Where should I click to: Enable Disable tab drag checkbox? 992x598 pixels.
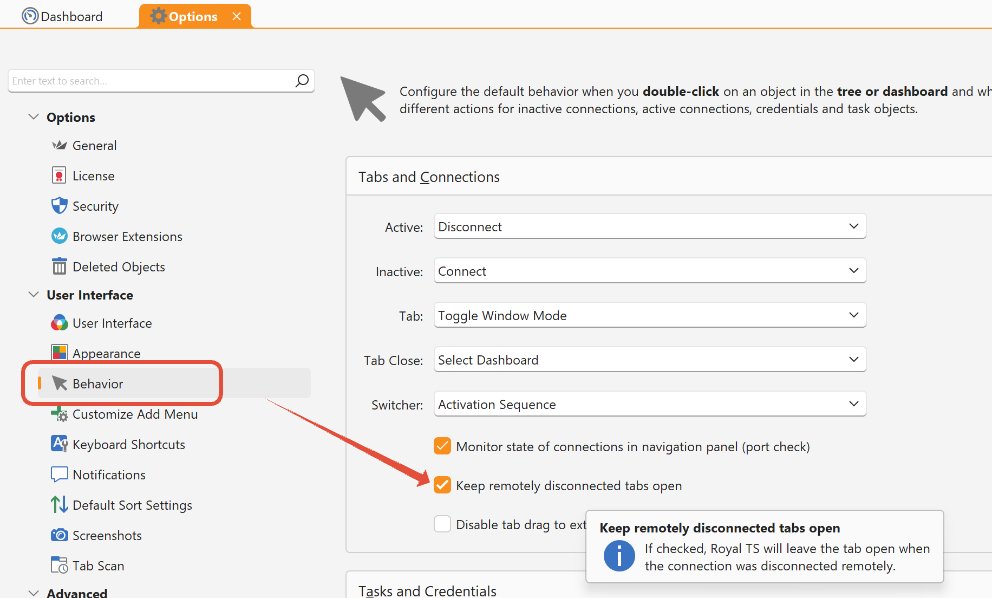pos(442,524)
